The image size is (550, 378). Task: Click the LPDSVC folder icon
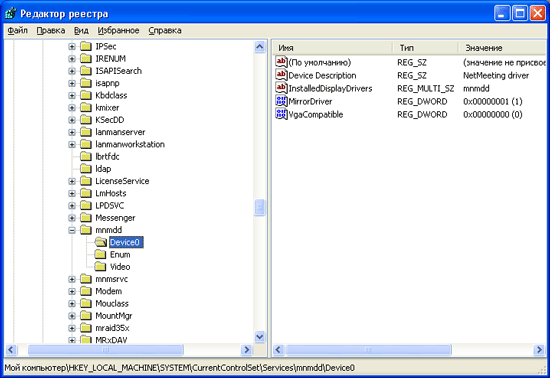click(86, 206)
